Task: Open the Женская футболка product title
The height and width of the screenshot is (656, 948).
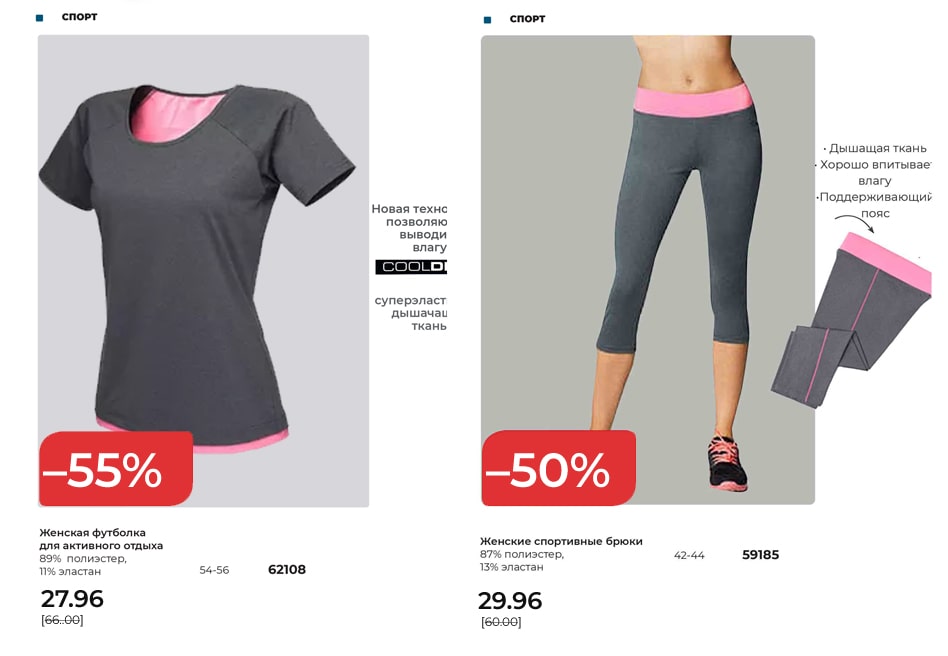Action: (101, 539)
